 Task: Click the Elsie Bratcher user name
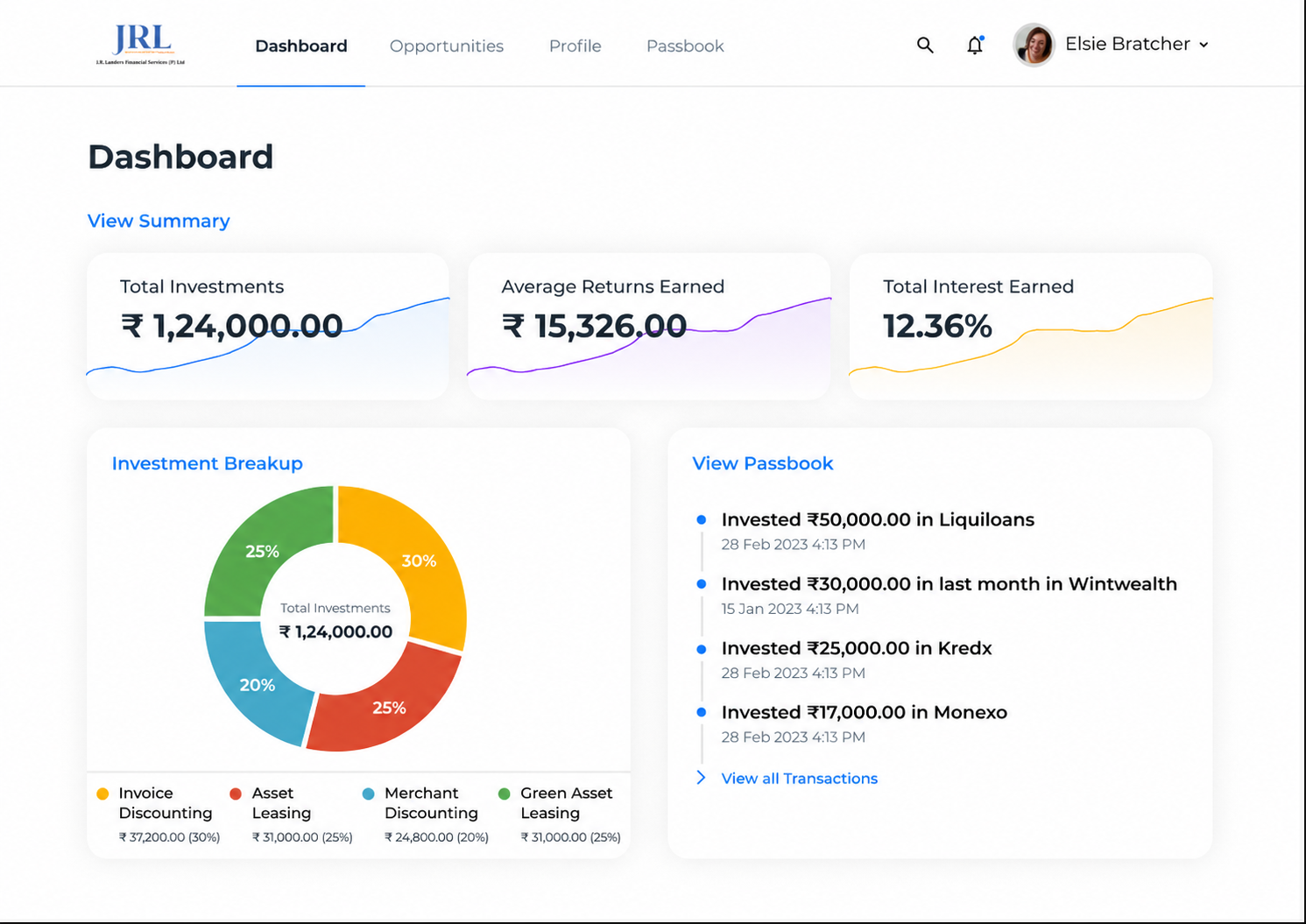coord(1127,44)
